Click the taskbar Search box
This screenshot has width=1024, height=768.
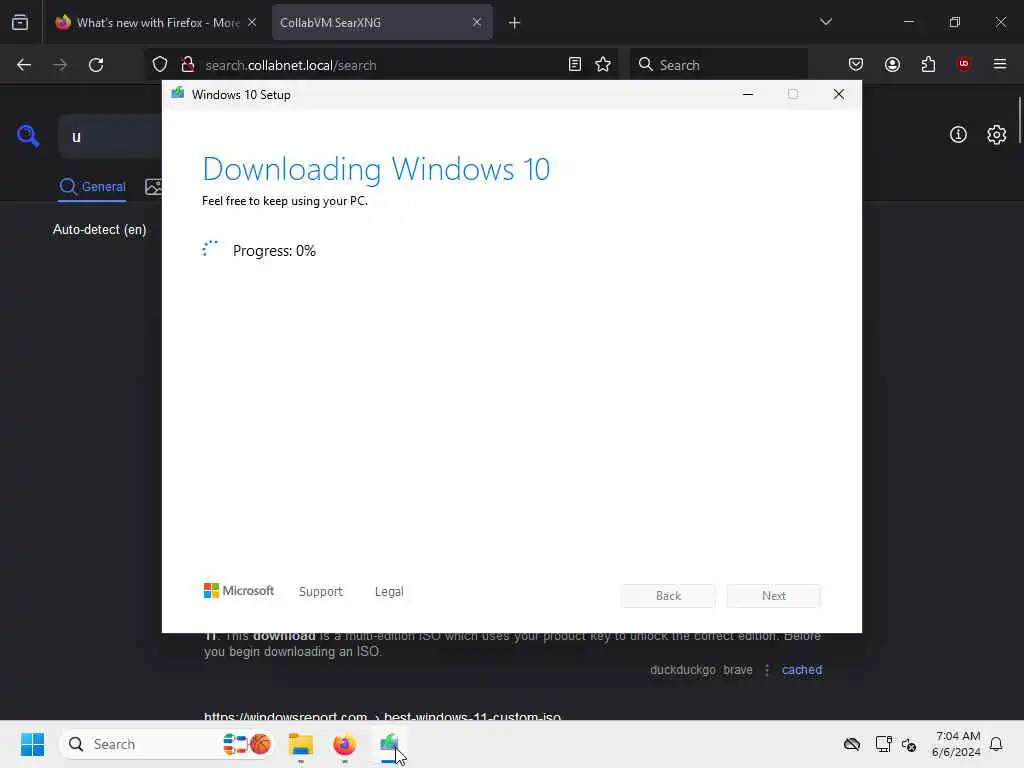[167, 744]
